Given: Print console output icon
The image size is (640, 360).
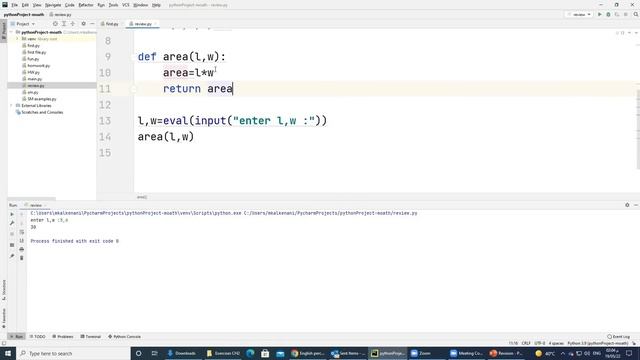Looking at the screenshot, I should click(22, 249).
